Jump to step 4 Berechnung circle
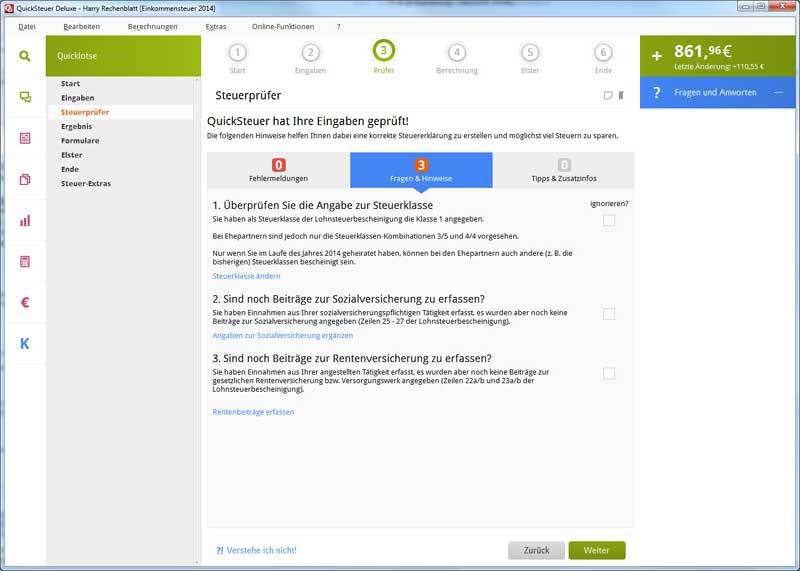The width and height of the screenshot is (800, 571). (457, 53)
